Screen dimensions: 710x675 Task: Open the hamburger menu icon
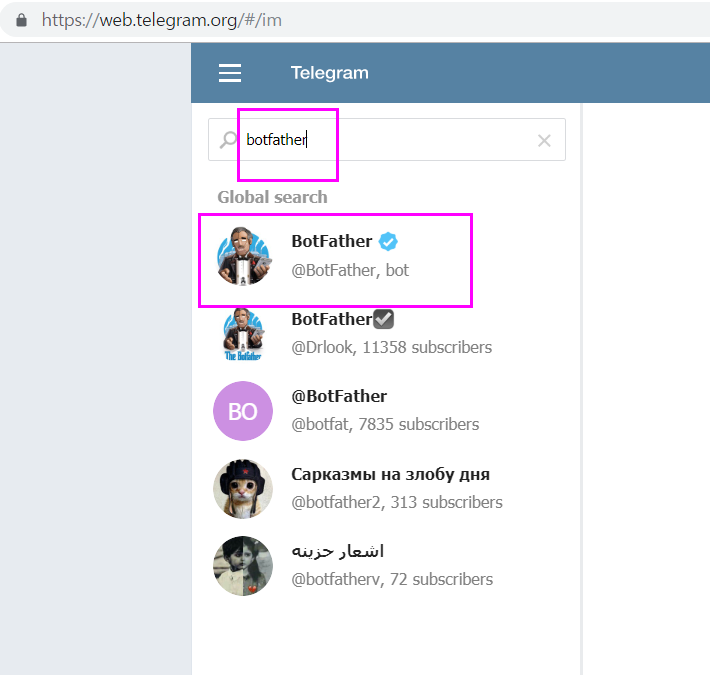click(230, 73)
